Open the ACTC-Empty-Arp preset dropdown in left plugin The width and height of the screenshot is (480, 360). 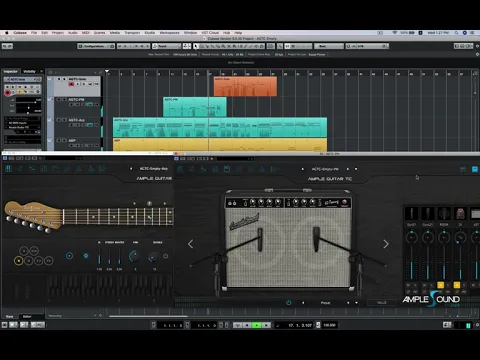pyautogui.click(x=154, y=169)
